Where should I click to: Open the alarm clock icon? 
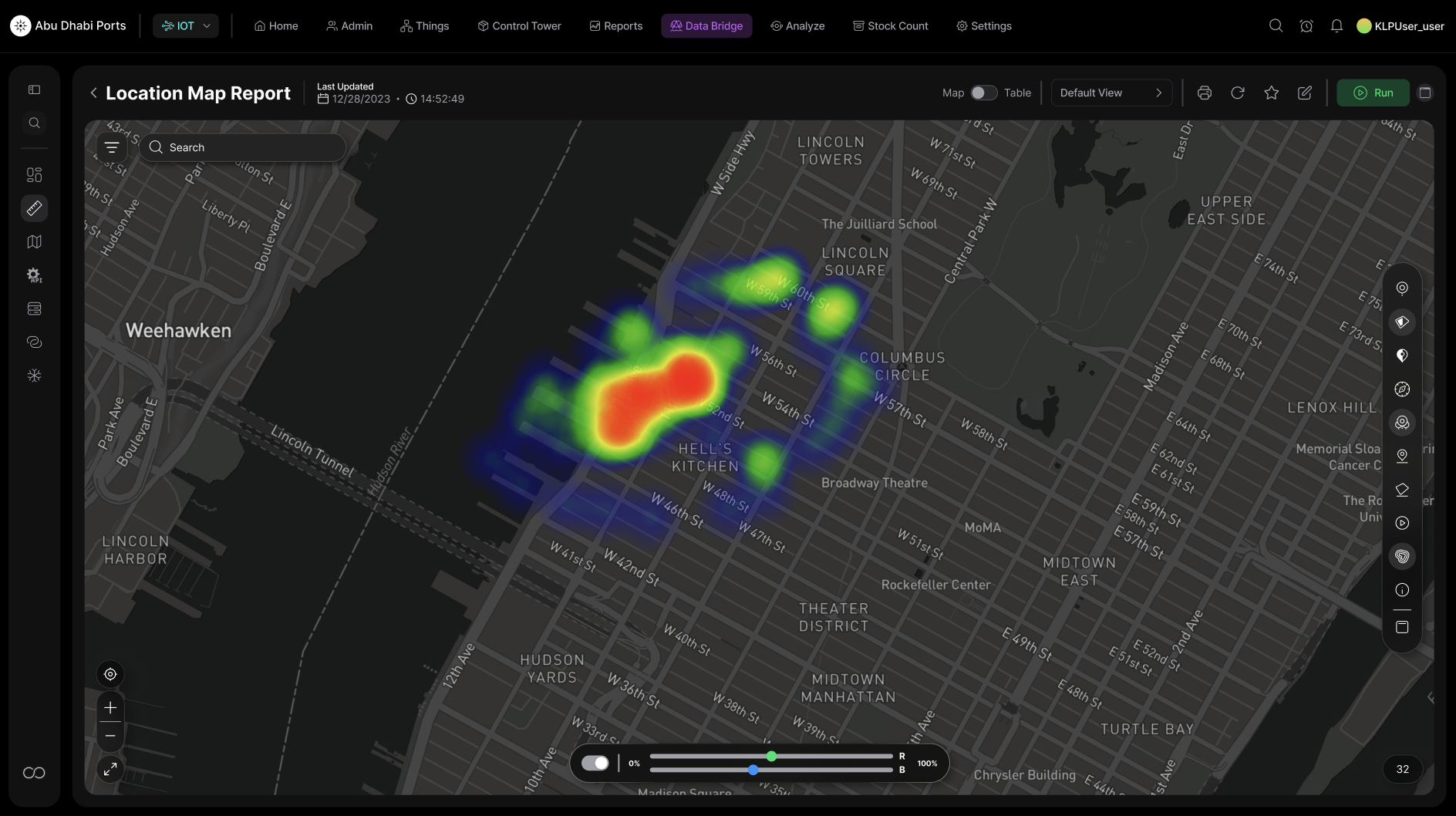[1306, 25]
